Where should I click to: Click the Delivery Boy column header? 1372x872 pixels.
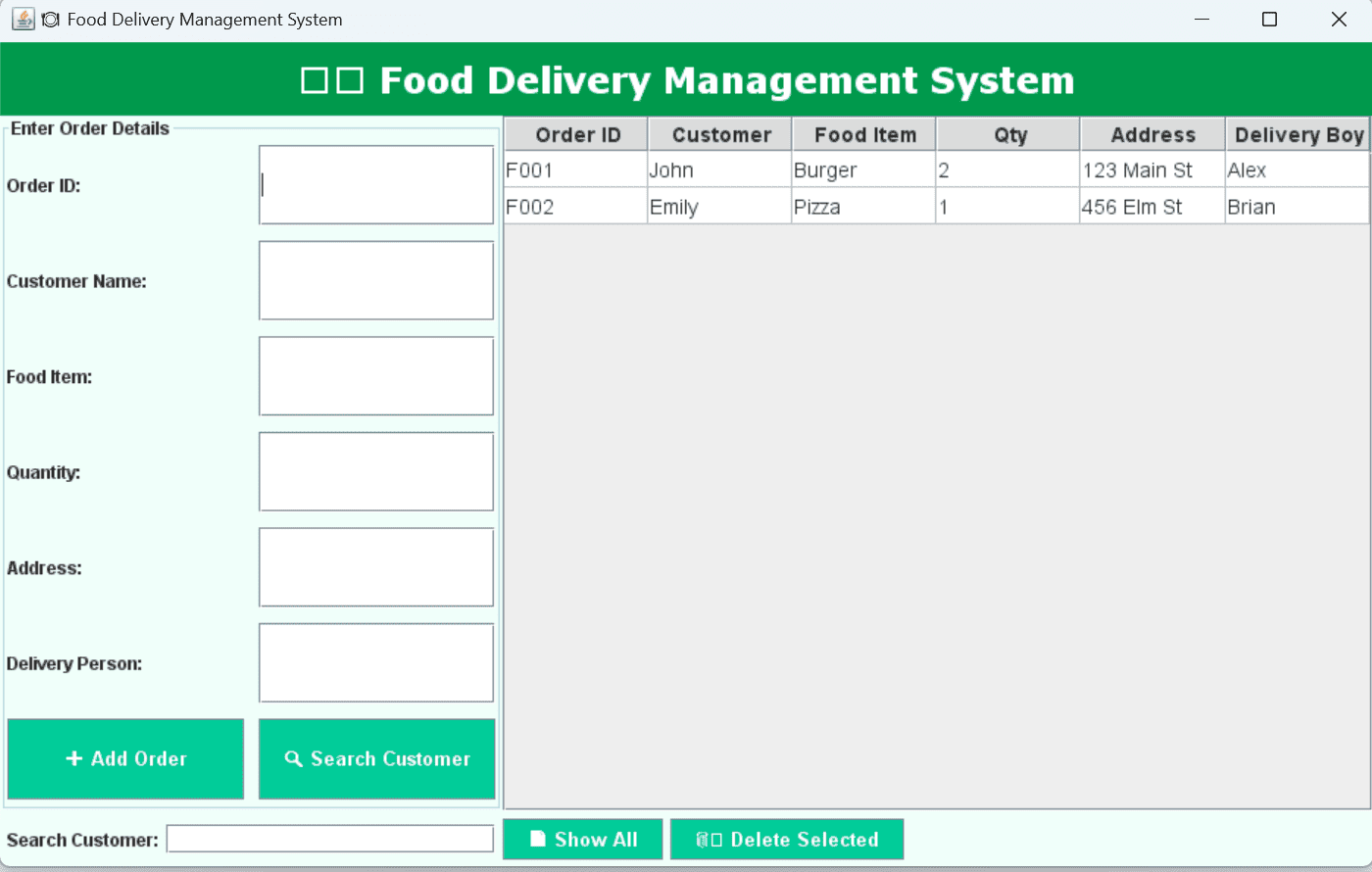[x=1298, y=134]
